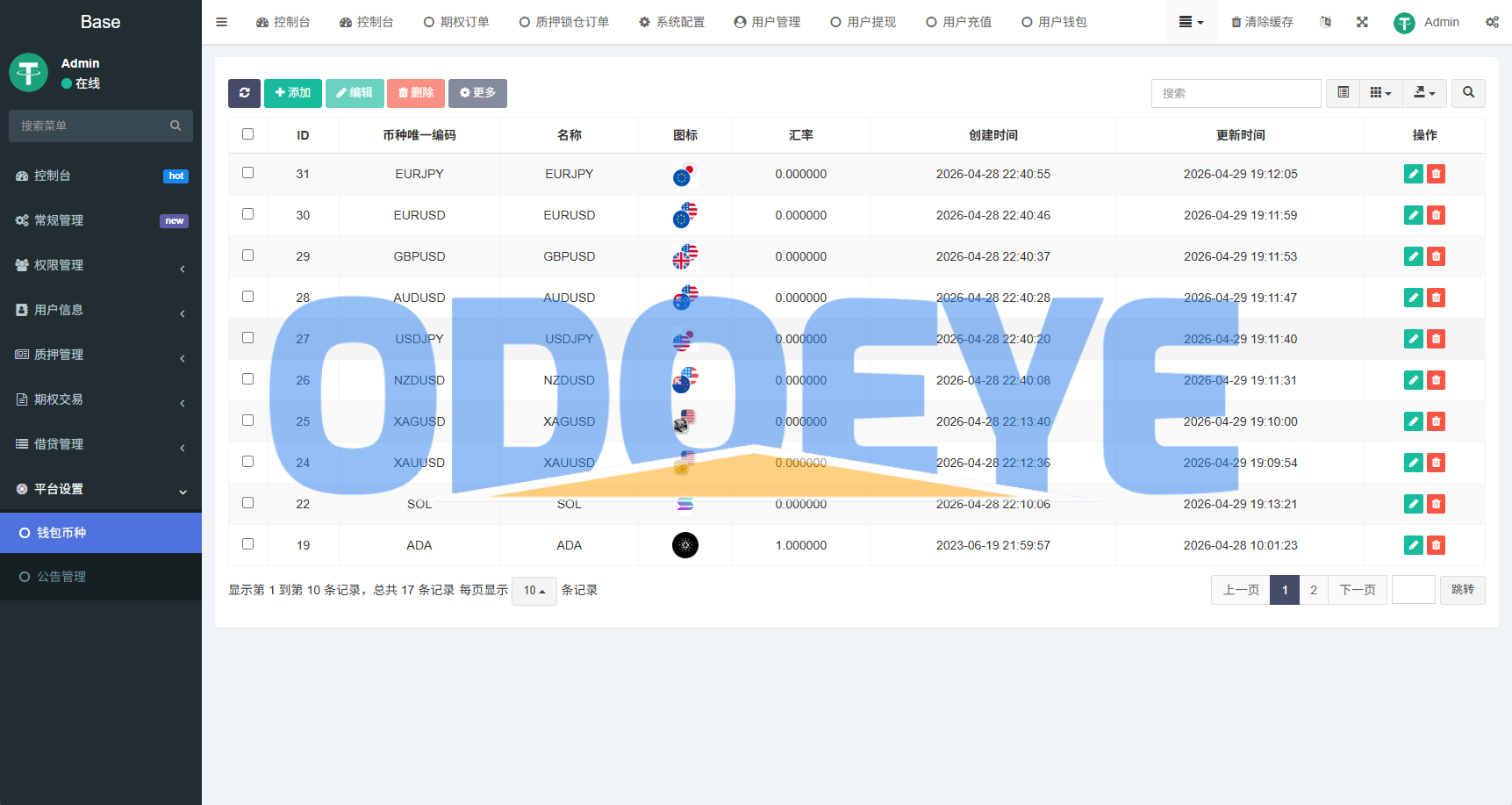Image resolution: width=1512 pixels, height=805 pixels.
Task: Expand 期权交易 sidebar menu
Action: (101, 399)
